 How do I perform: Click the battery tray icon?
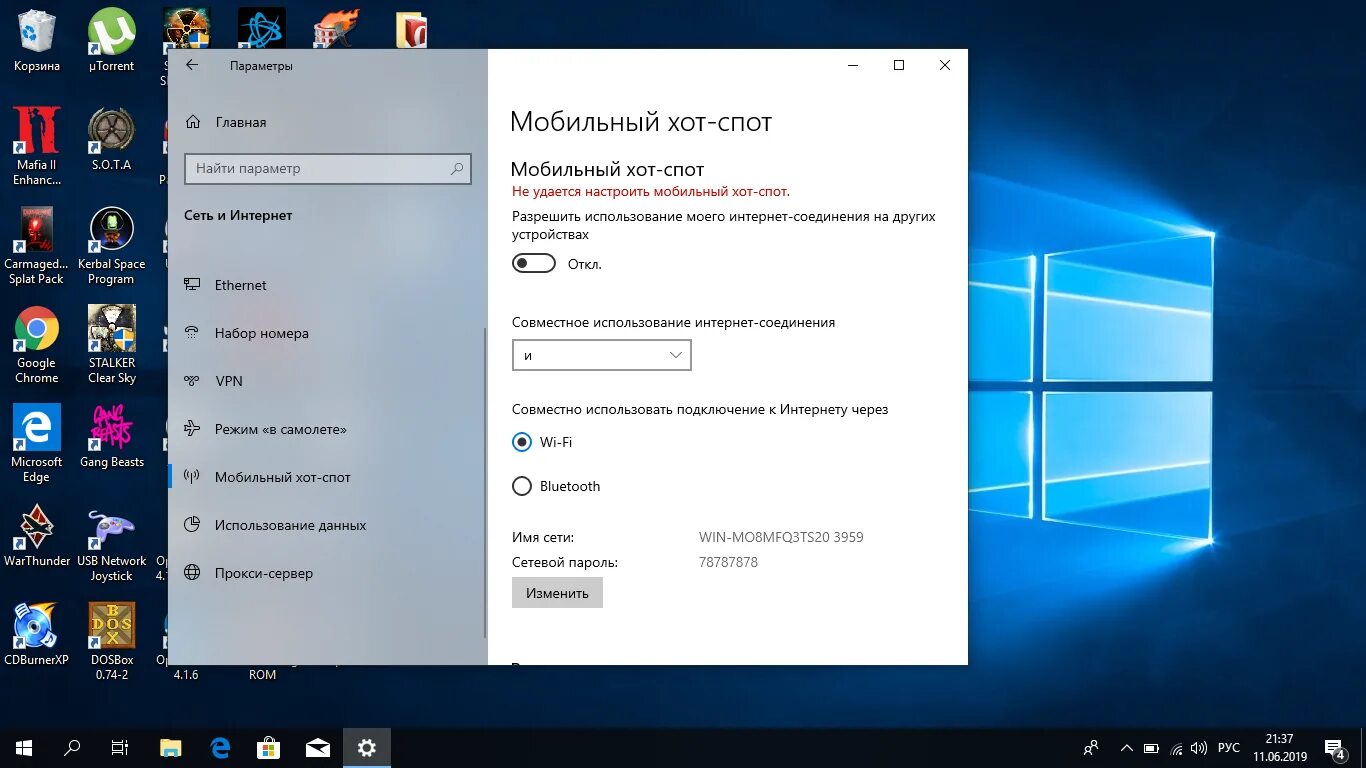click(1151, 748)
